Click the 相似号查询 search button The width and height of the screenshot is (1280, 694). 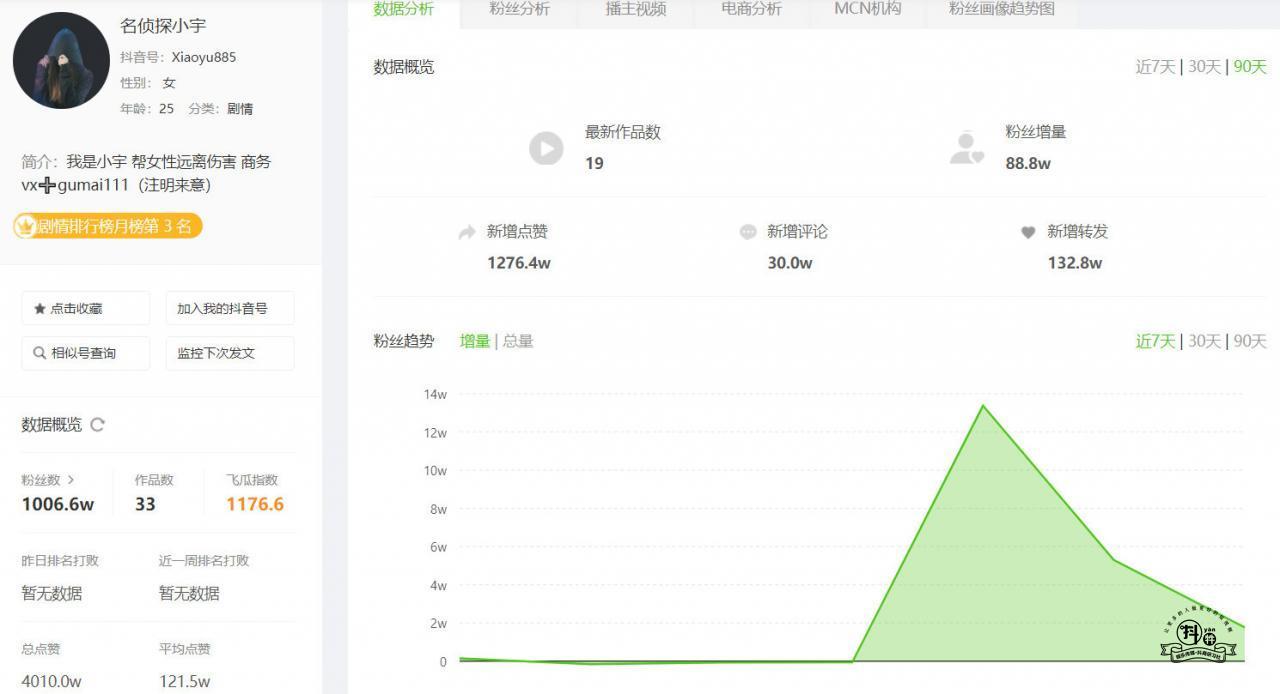tap(86, 353)
